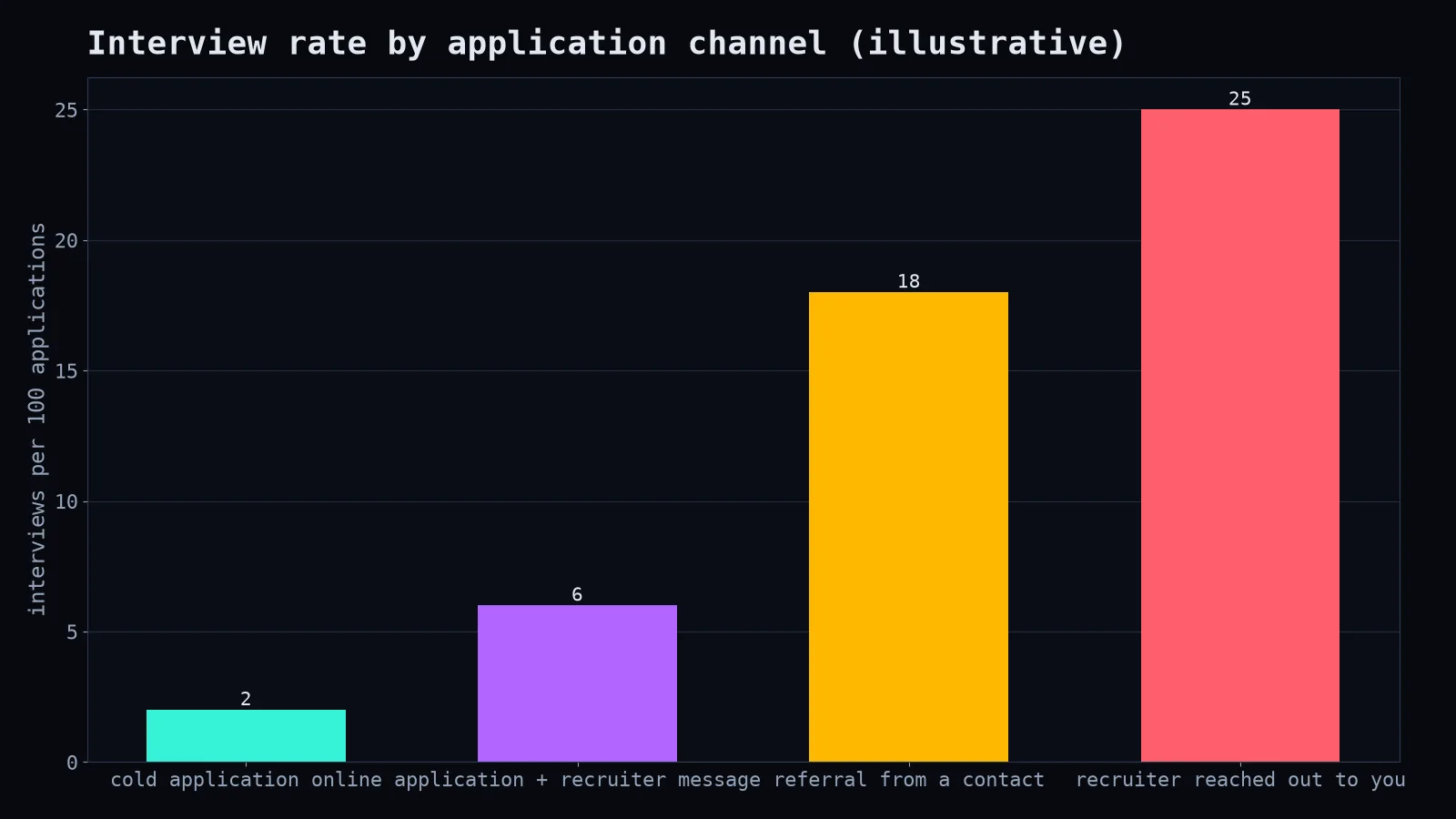Click the purple online application bar
The width and height of the screenshot is (1456, 819).
click(x=577, y=683)
